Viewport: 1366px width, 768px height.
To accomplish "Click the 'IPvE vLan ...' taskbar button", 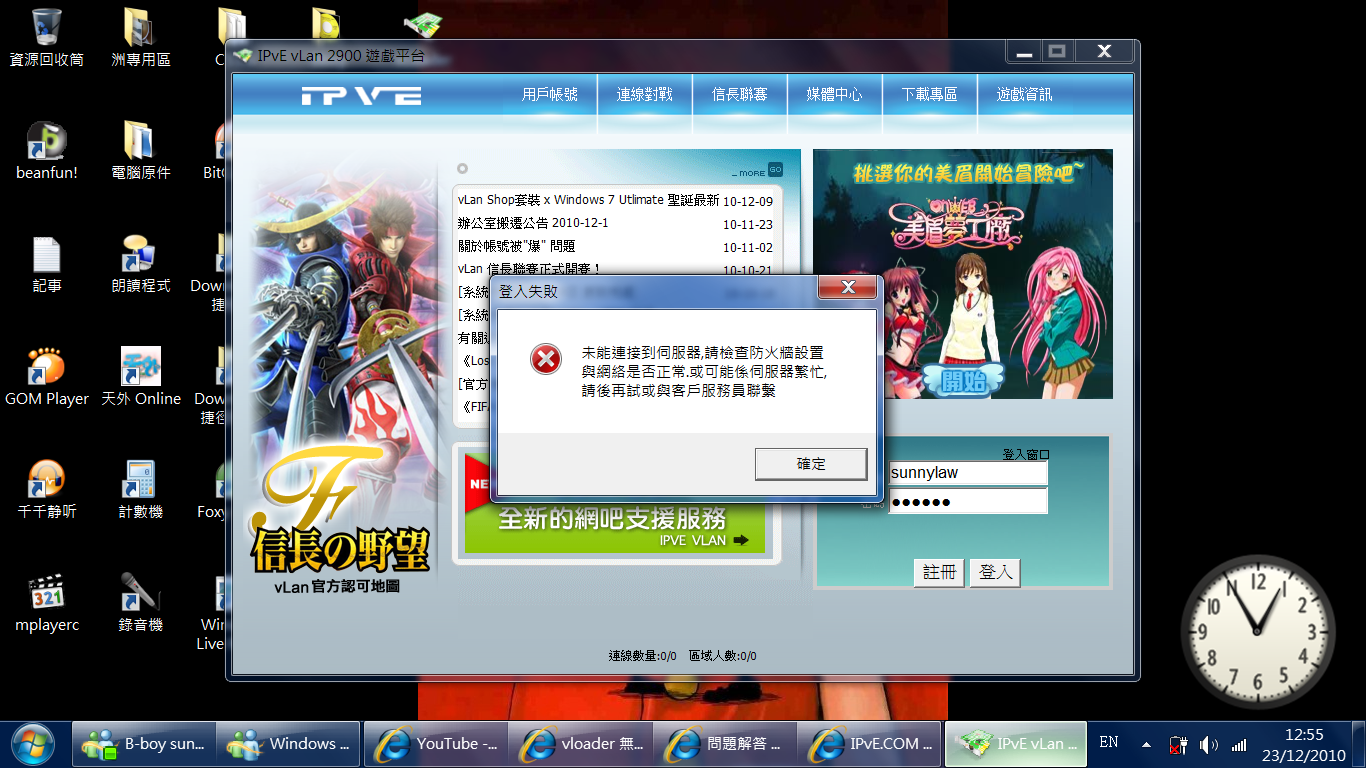I will (1017, 744).
